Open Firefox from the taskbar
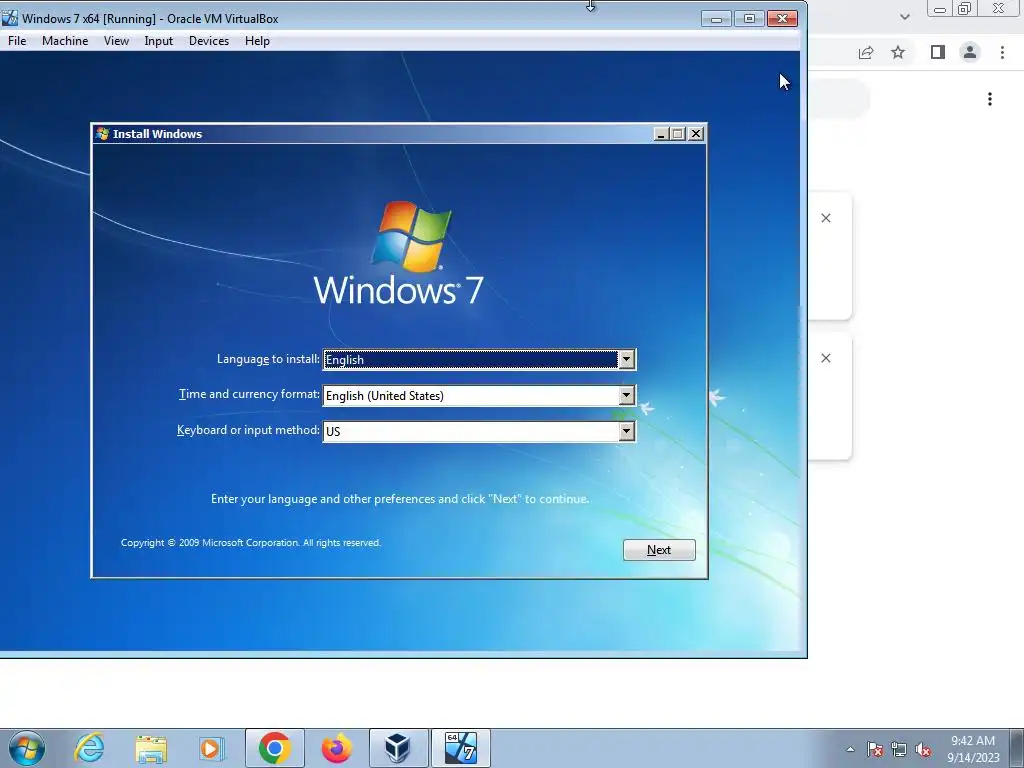The image size is (1024, 768). (336, 748)
